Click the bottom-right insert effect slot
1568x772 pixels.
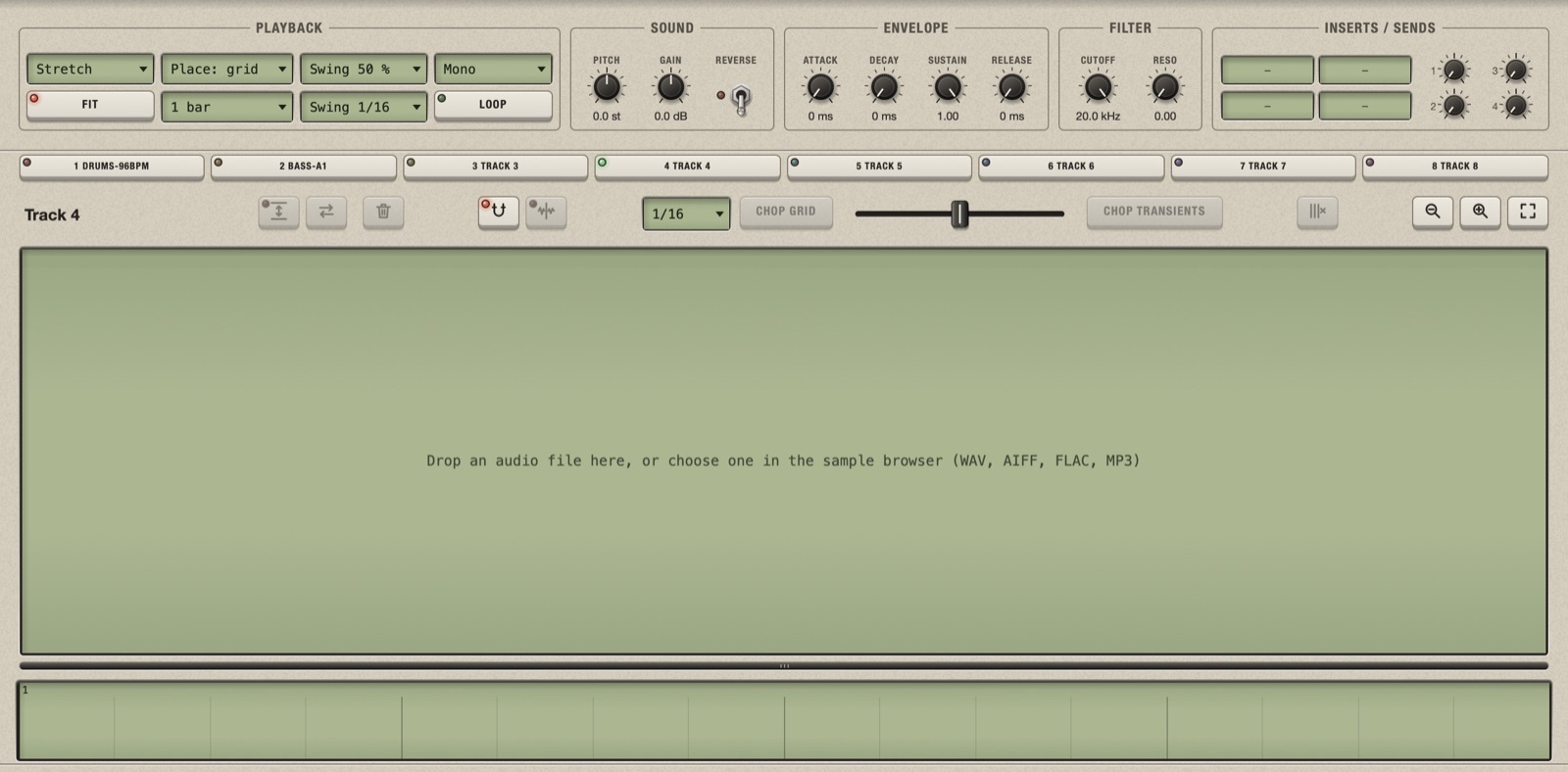coord(1365,106)
